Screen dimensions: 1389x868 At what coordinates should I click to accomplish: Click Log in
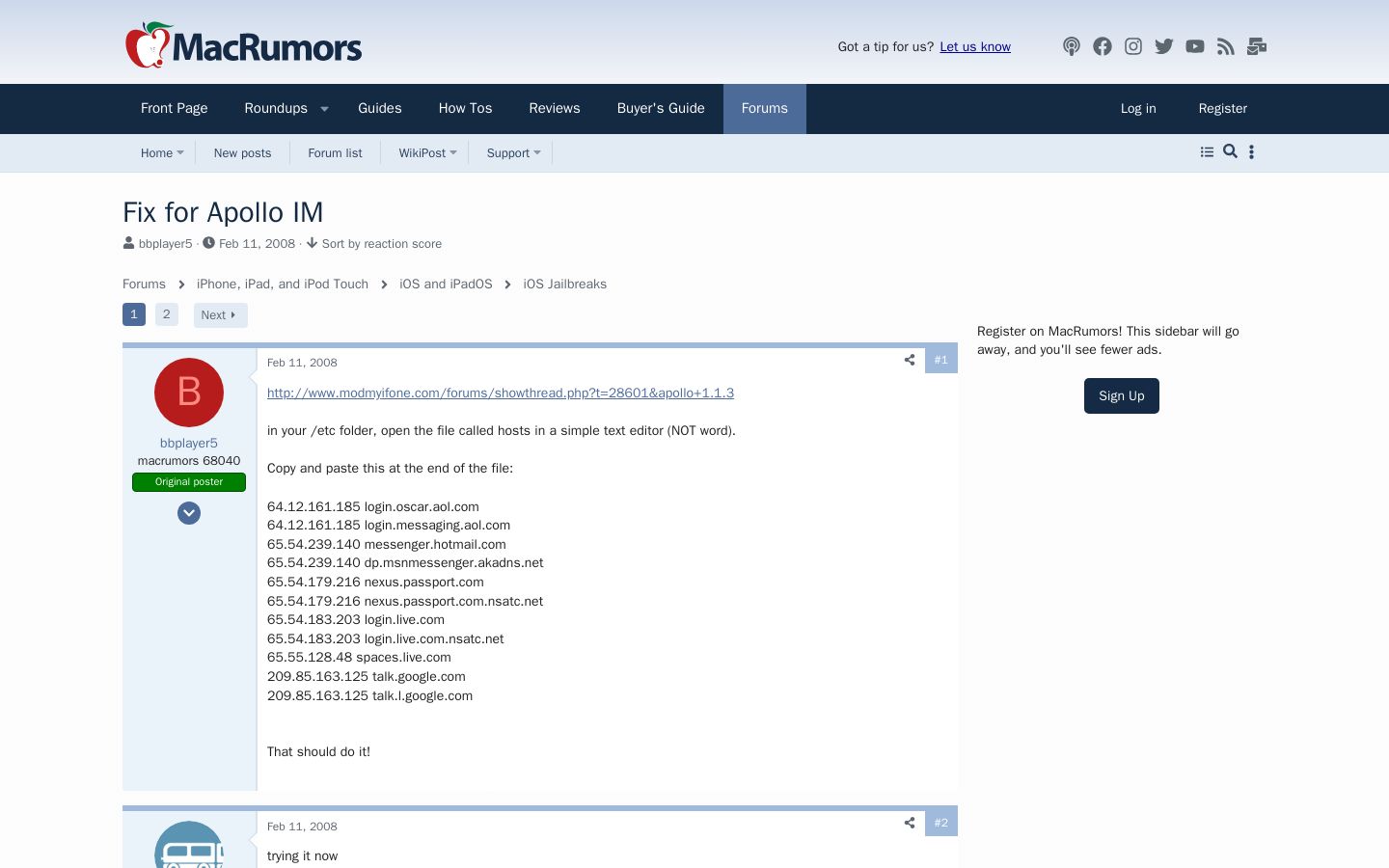(x=1138, y=108)
